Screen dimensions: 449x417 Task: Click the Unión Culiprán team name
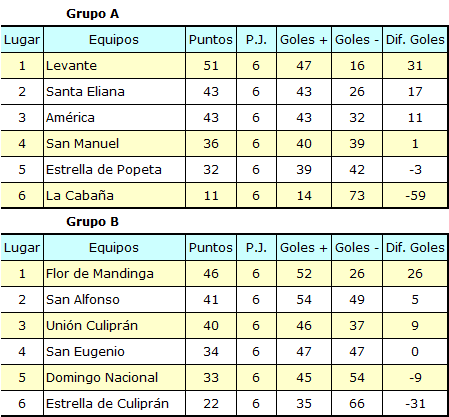(x=92, y=326)
